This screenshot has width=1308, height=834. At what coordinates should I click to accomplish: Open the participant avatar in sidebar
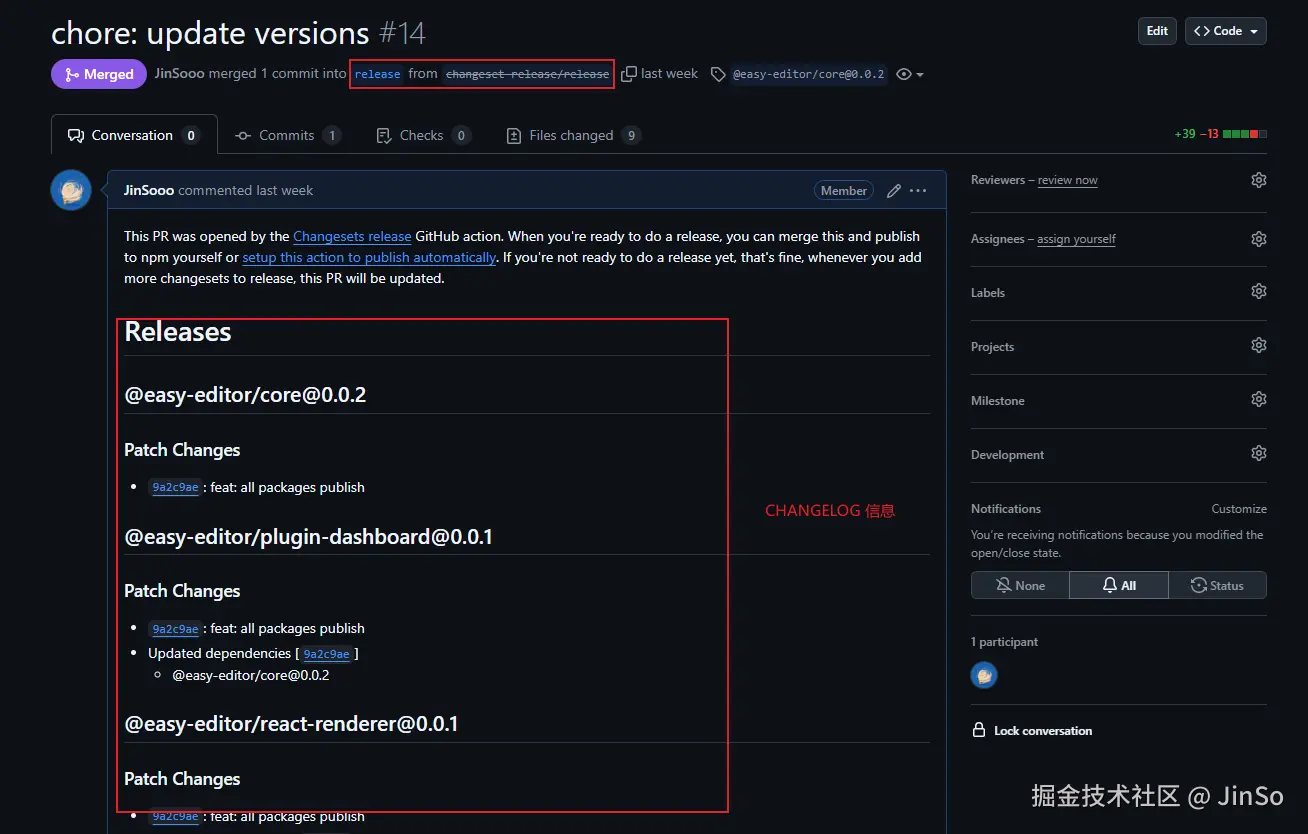click(x=984, y=675)
